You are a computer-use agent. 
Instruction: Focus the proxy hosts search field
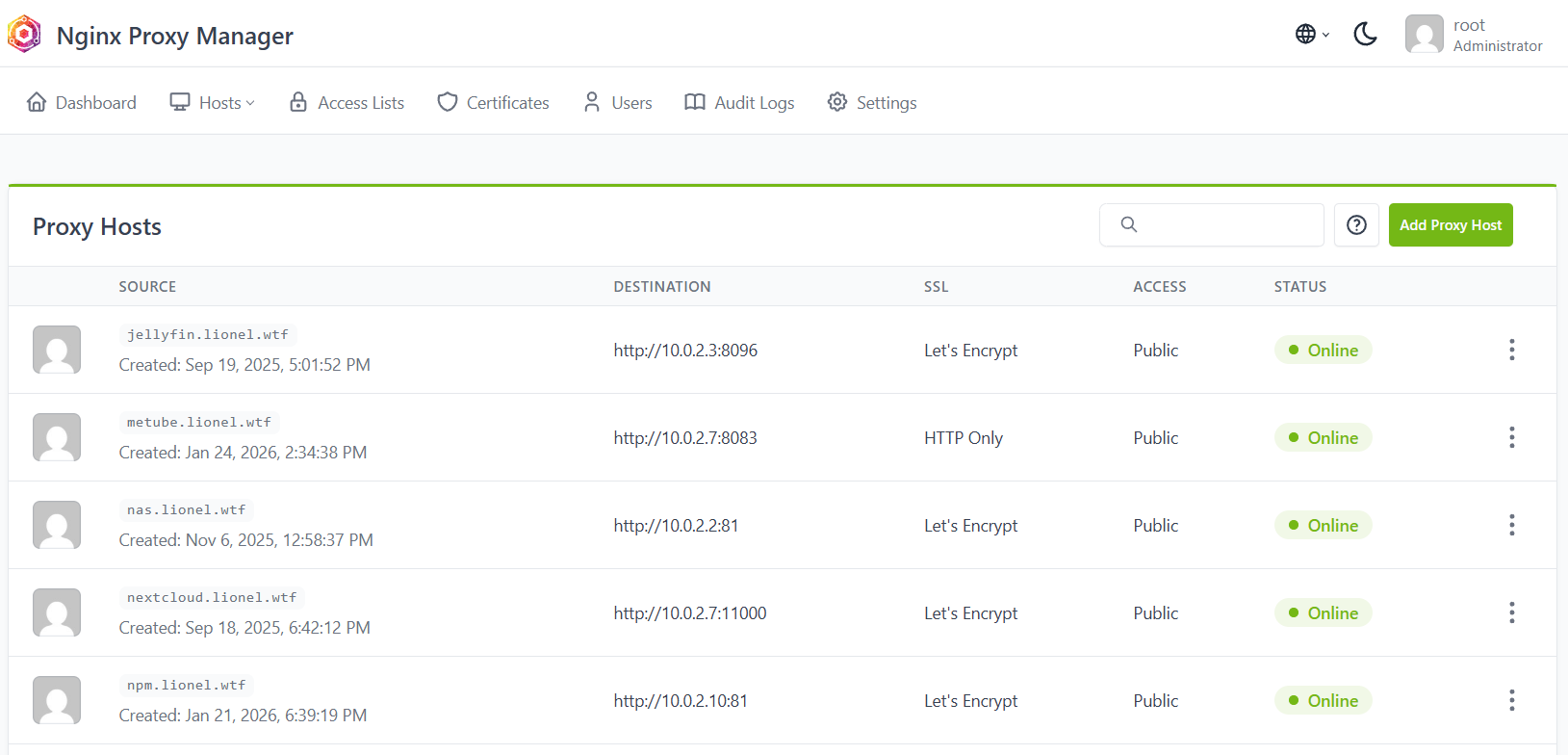(x=1222, y=225)
